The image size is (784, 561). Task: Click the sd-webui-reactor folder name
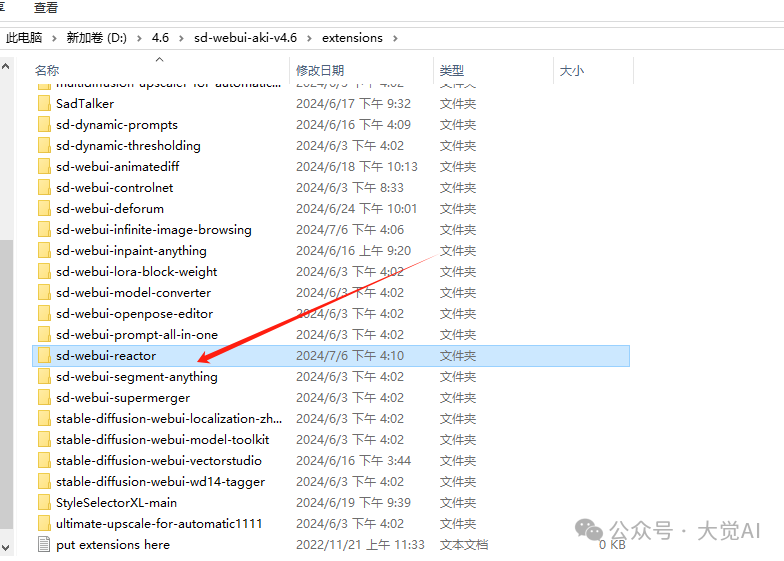[x=106, y=356]
